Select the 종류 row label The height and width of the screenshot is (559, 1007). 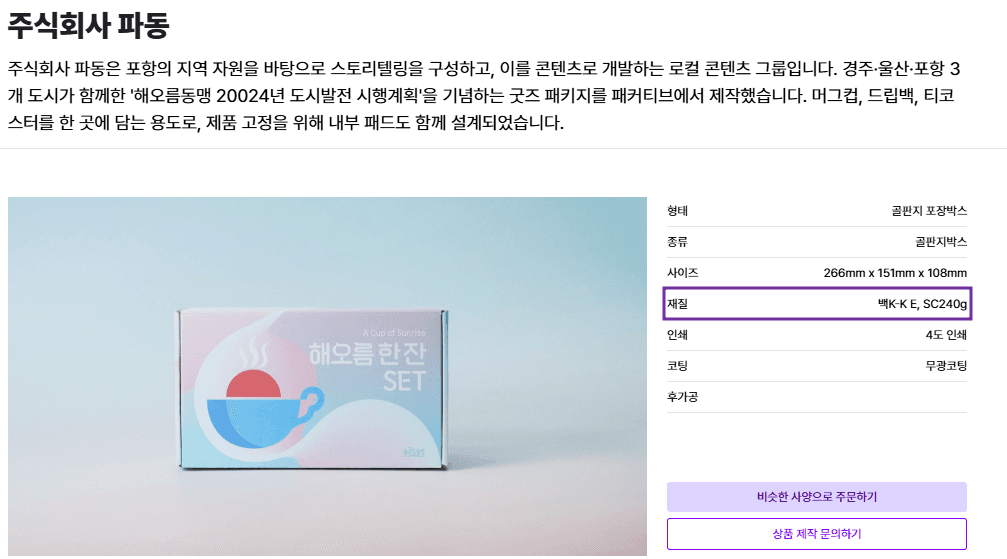point(677,242)
